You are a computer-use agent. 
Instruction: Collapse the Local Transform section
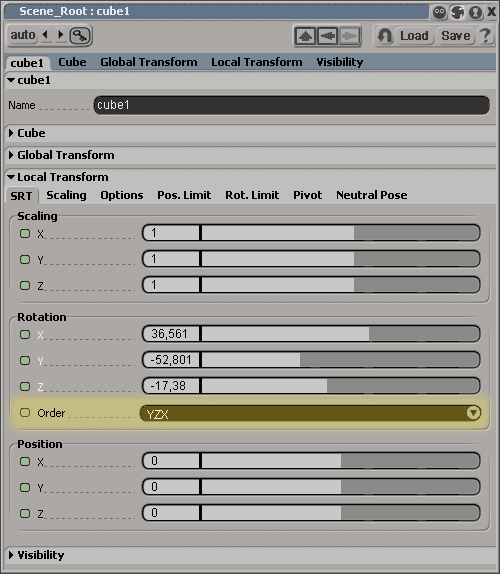point(11,177)
